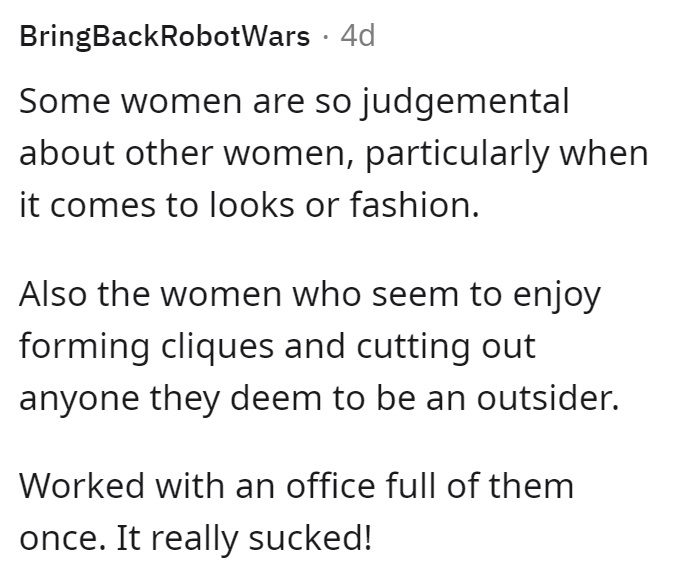Click the dot separator beside the username

tap(325, 37)
